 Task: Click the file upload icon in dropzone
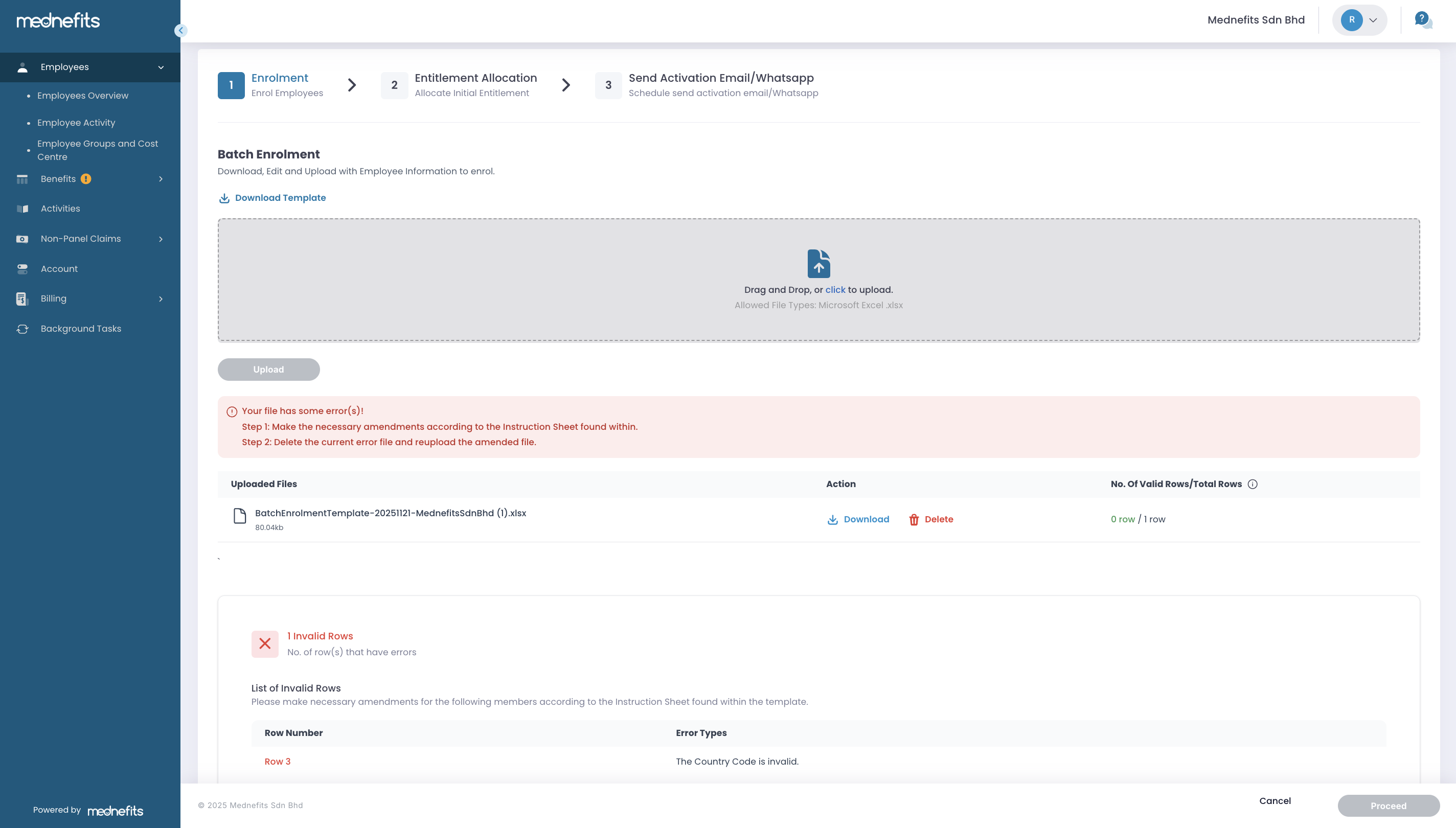[x=818, y=263]
